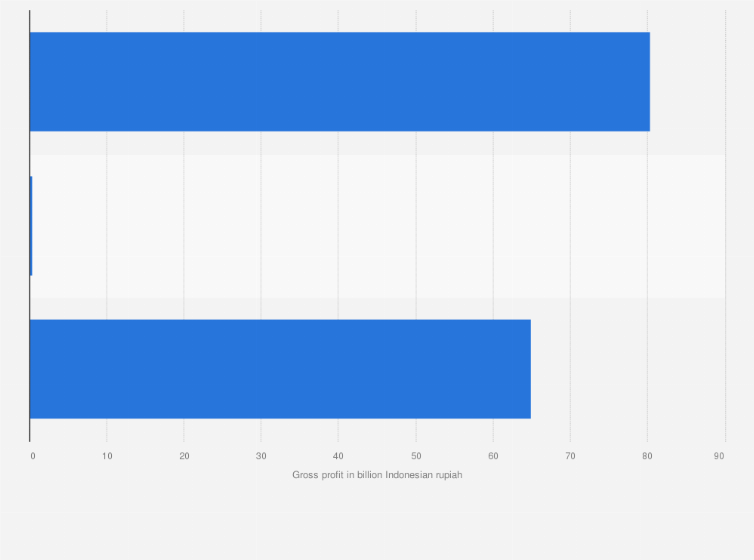The image size is (754, 560).
Task: Click the dark vertical axis line at the bars' base
Action: point(29,226)
